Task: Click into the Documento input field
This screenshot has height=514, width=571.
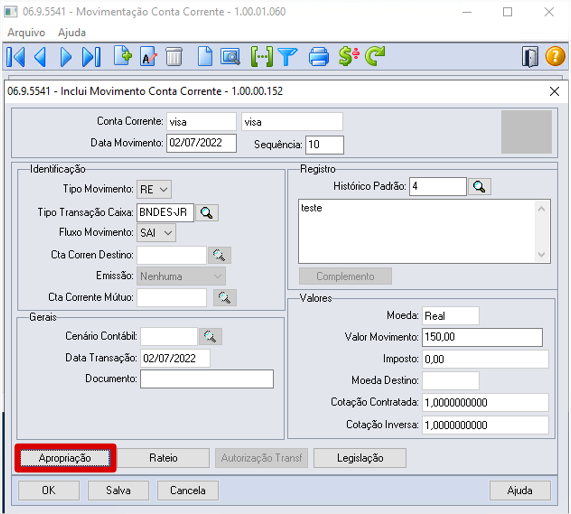Action: (x=207, y=379)
